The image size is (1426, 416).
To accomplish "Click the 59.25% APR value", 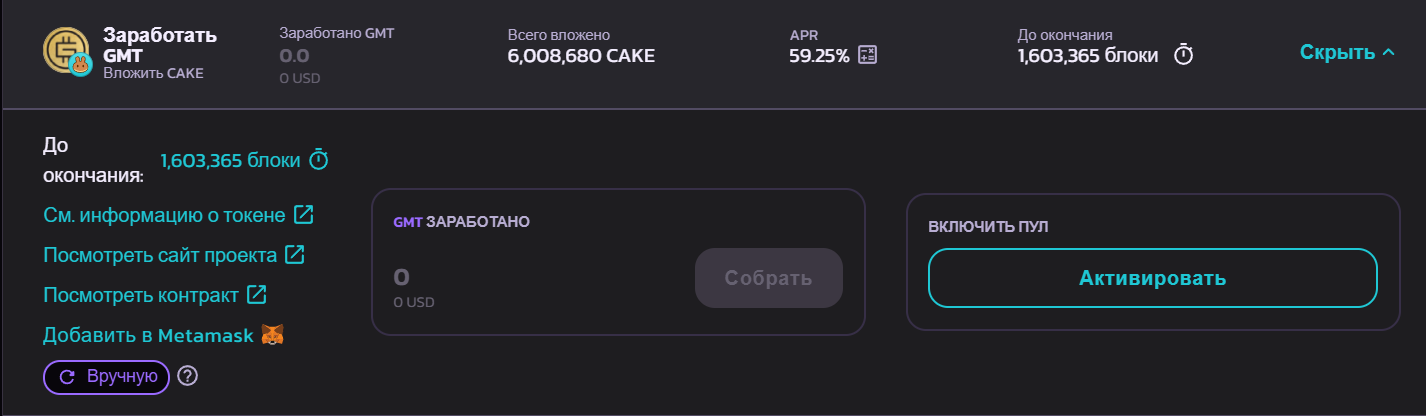I will pyautogui.click(x=819, y=56).
